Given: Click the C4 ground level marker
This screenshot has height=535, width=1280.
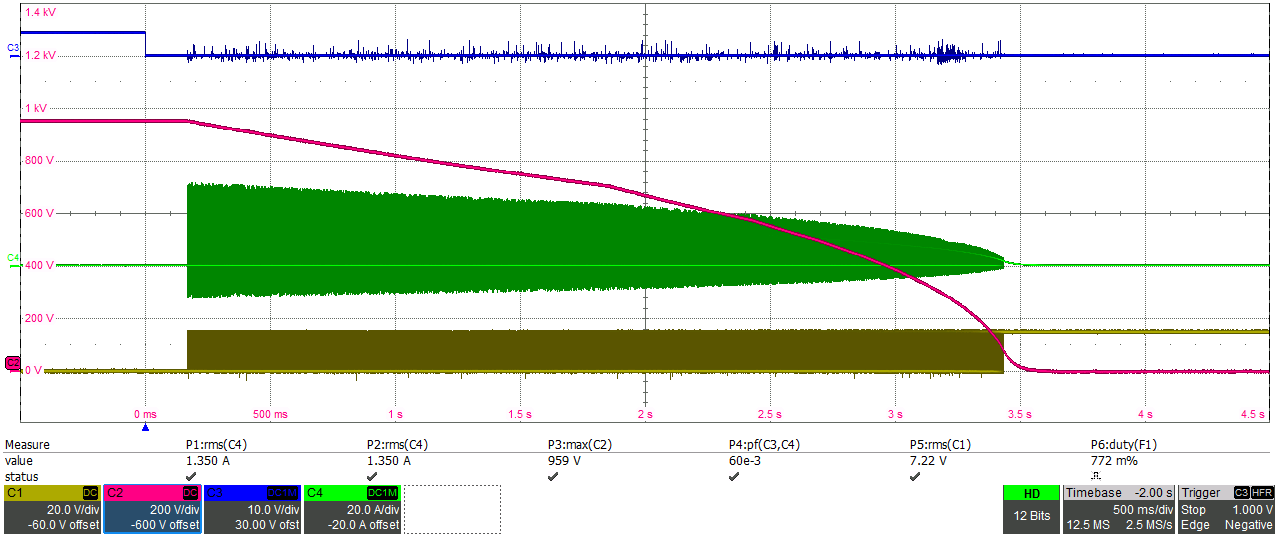Looking at the screenshot, I should [13, 258].
